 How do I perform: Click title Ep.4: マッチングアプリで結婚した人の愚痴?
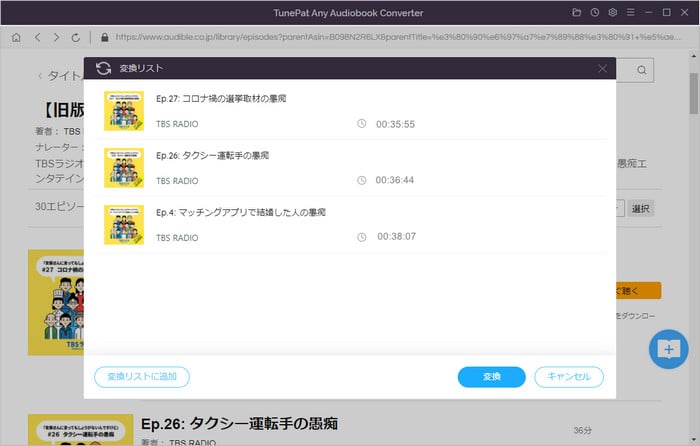[x=241, y=213]
